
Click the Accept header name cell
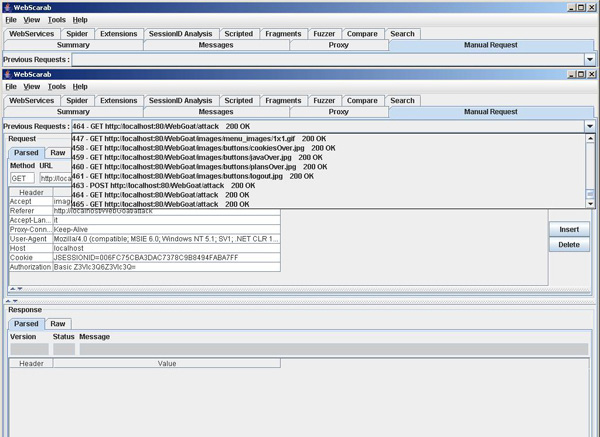(31, 201)
